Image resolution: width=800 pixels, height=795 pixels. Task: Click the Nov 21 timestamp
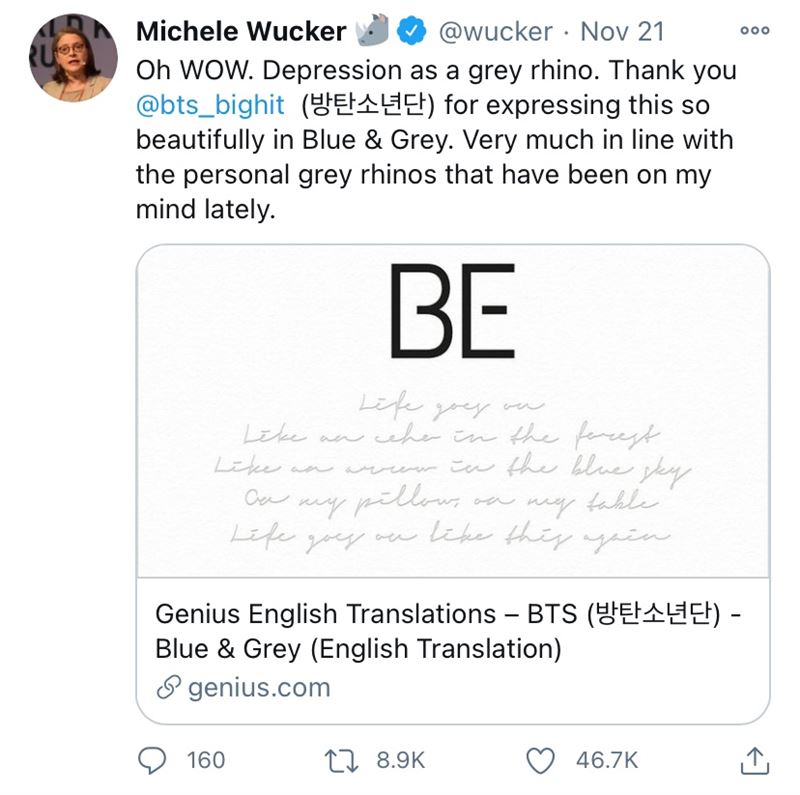coord(622,32)
